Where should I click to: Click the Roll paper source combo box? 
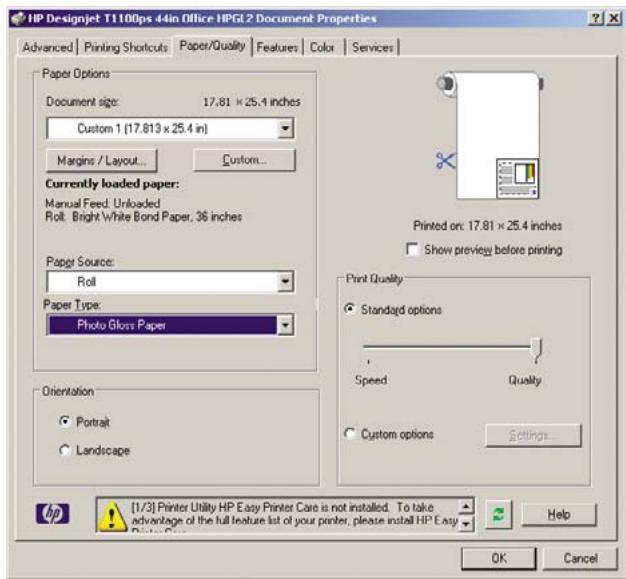point(170,282)
